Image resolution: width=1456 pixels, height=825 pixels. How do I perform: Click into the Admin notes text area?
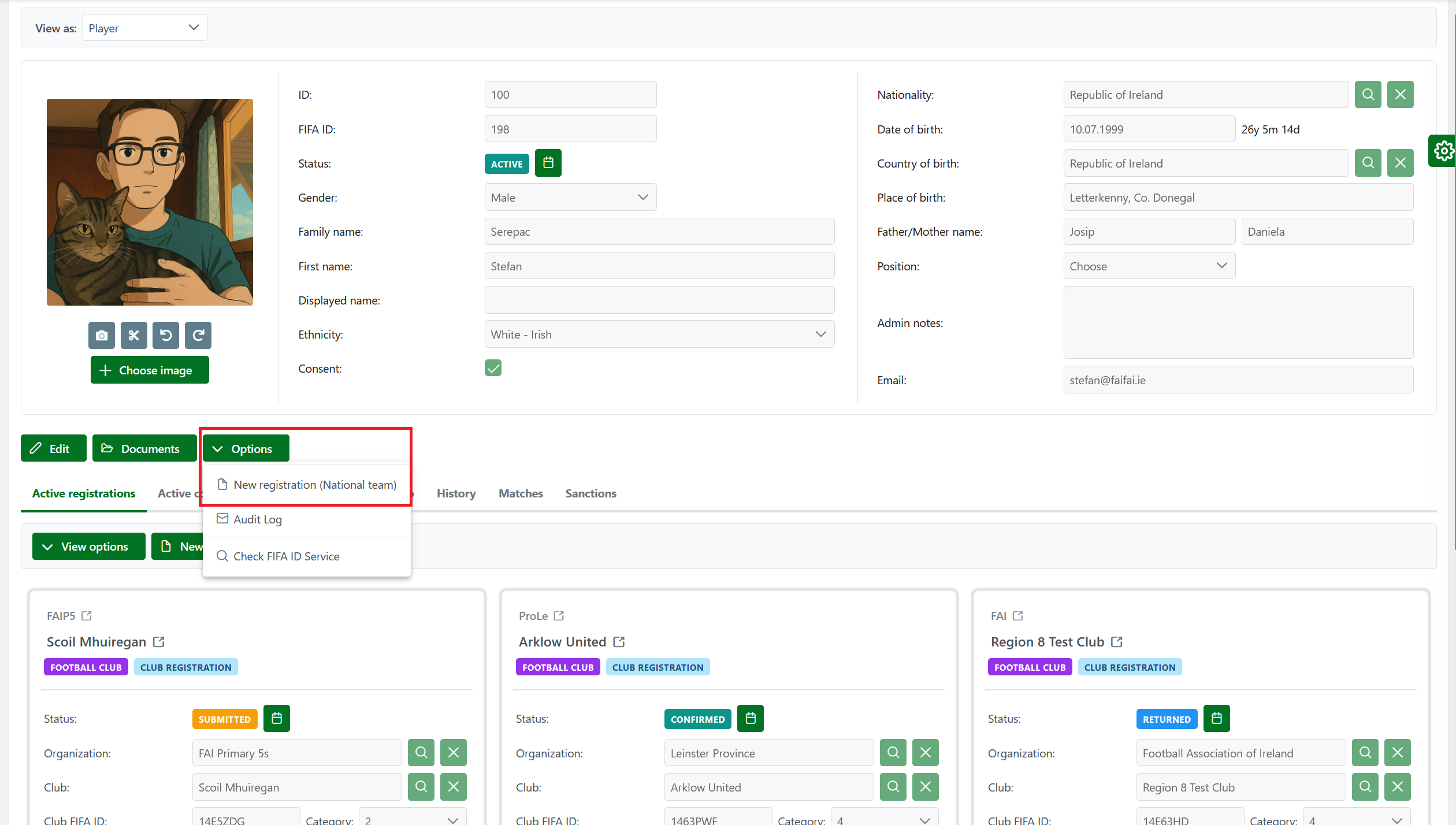tap(1238, 323)
